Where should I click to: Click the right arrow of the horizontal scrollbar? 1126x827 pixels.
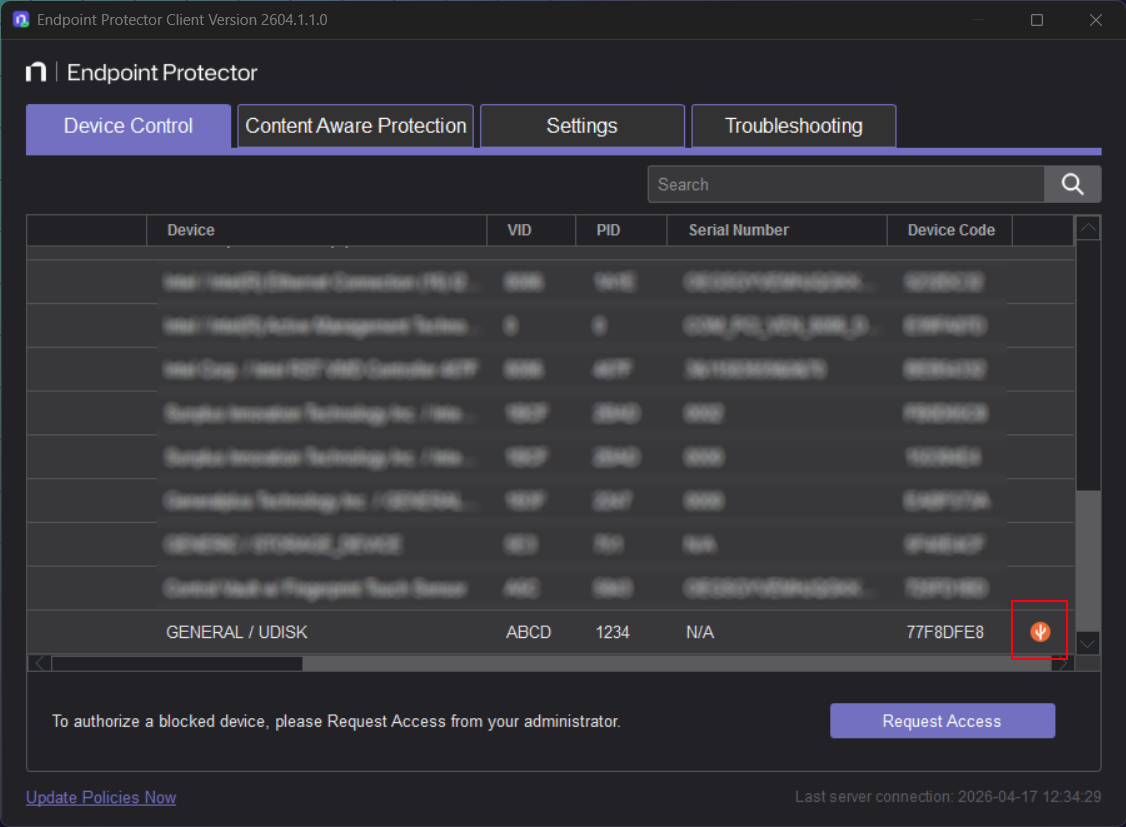click(1062, 662)
